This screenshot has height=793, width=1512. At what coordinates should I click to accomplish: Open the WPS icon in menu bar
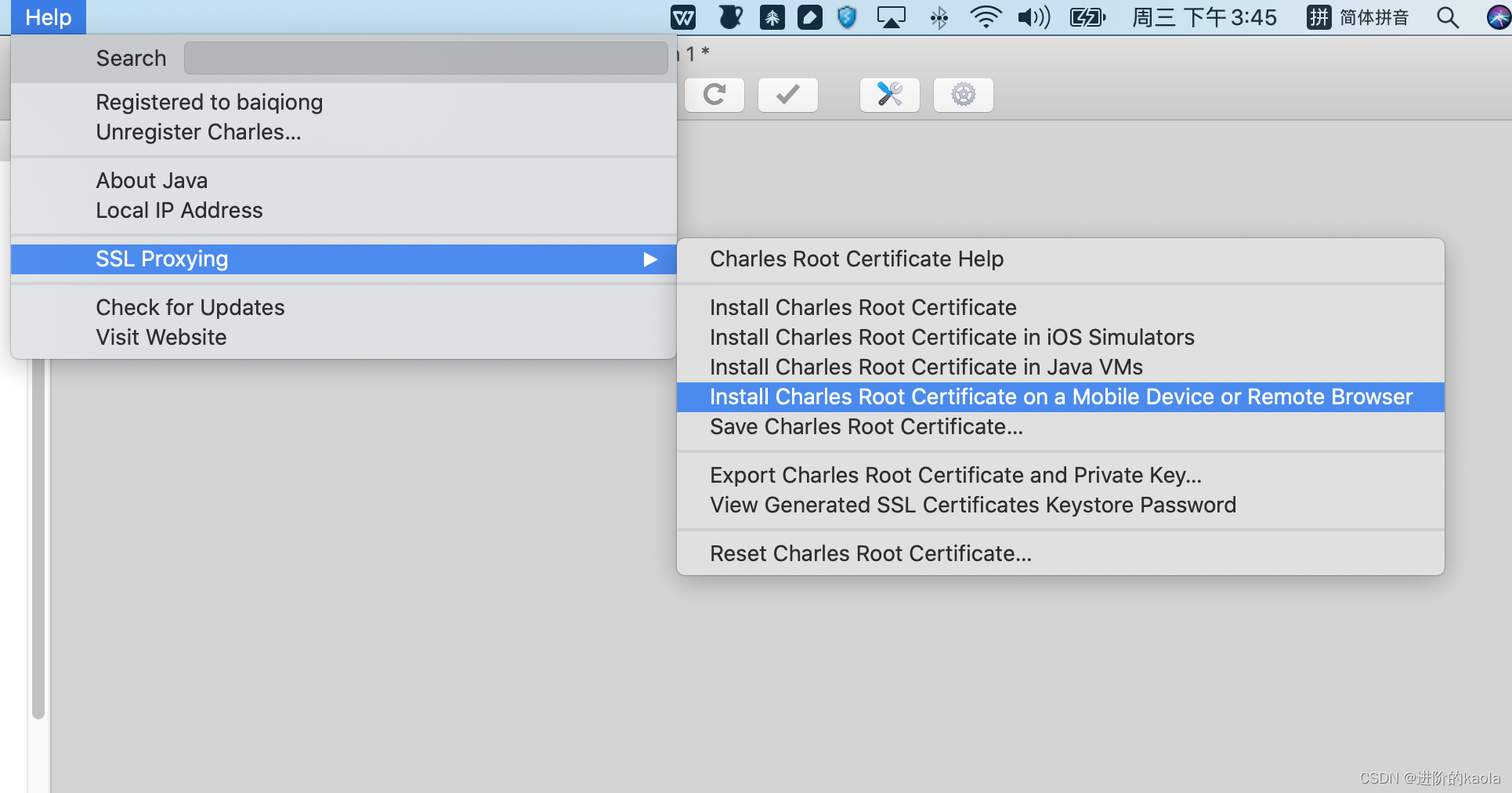click(683, 17)
